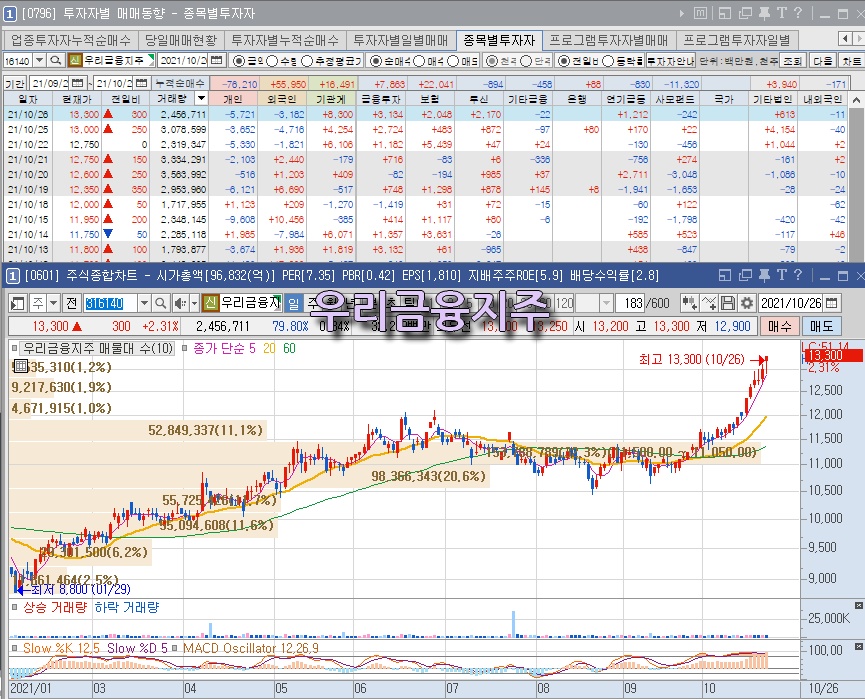Switch to 투자자별일별매매 tab
Image resolution: width=865 pixels, height=699 pixels.
[401, 40]
